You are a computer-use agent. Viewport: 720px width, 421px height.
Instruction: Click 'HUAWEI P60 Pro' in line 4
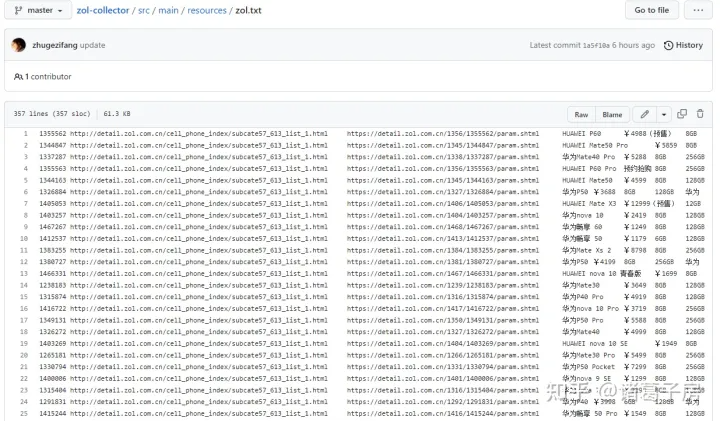[x=589, y=168]
